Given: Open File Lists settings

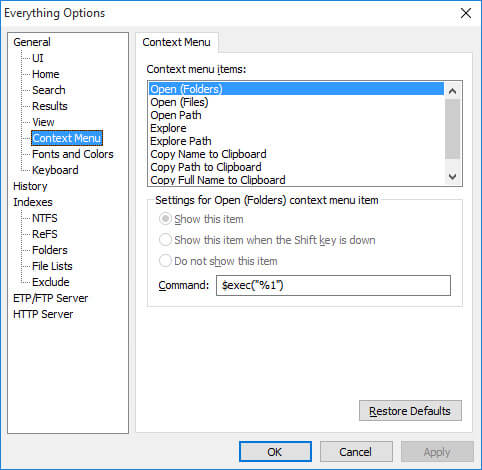Looking at the screenshot, I should coord(52,266).
